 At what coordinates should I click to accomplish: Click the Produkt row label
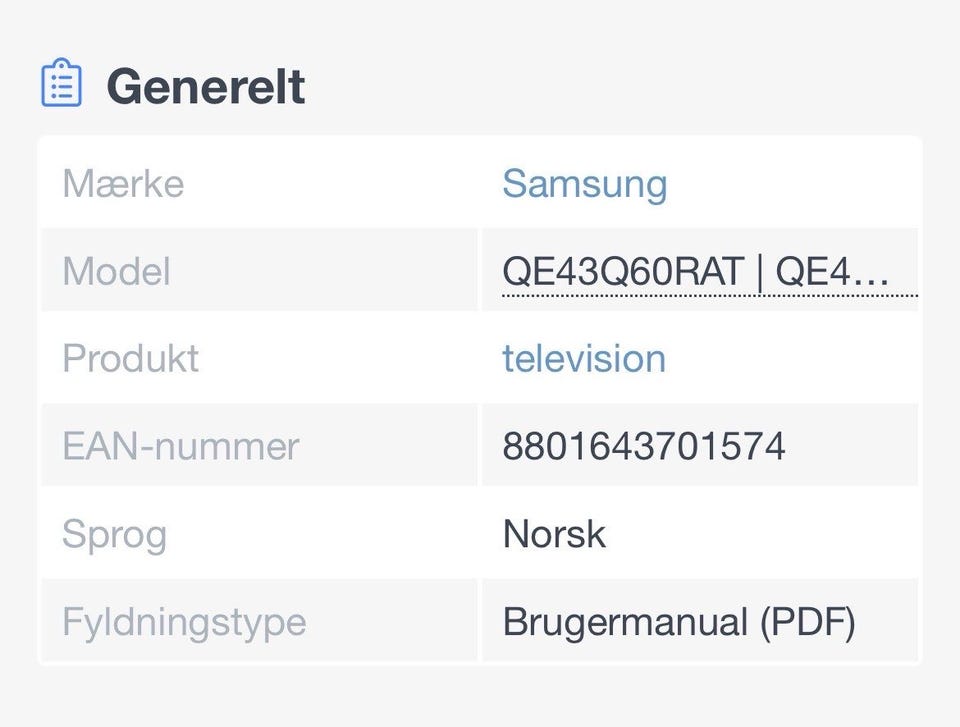coord(130,358)
